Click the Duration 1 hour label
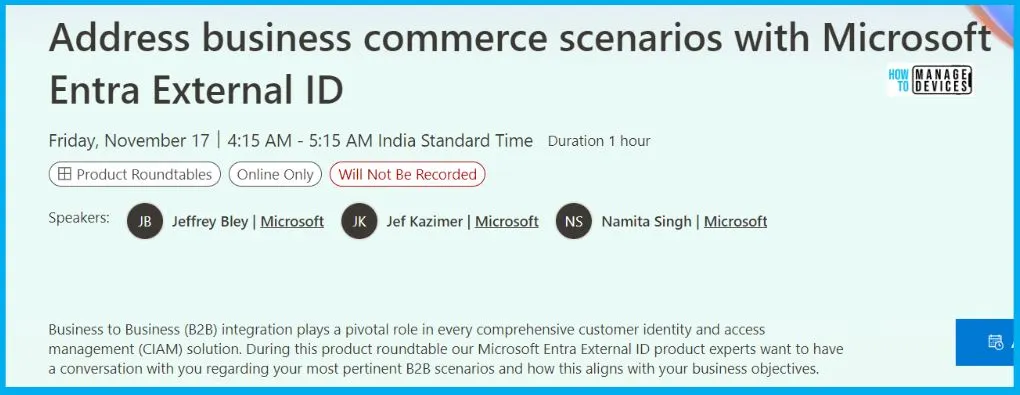Image resolution: width=1020 pixels, height=395 pixels. point(599,141)
